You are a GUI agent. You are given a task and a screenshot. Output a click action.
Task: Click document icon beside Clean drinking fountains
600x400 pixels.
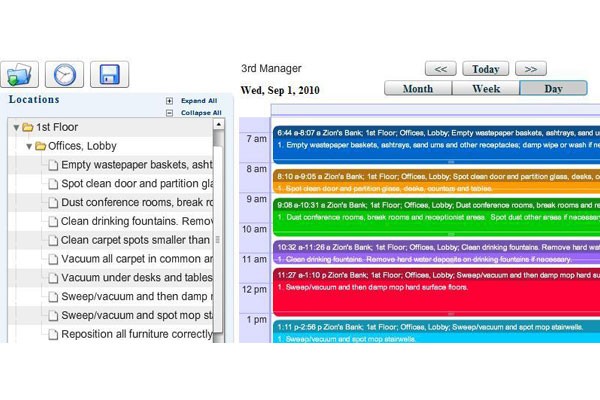(x=50, y=221)
